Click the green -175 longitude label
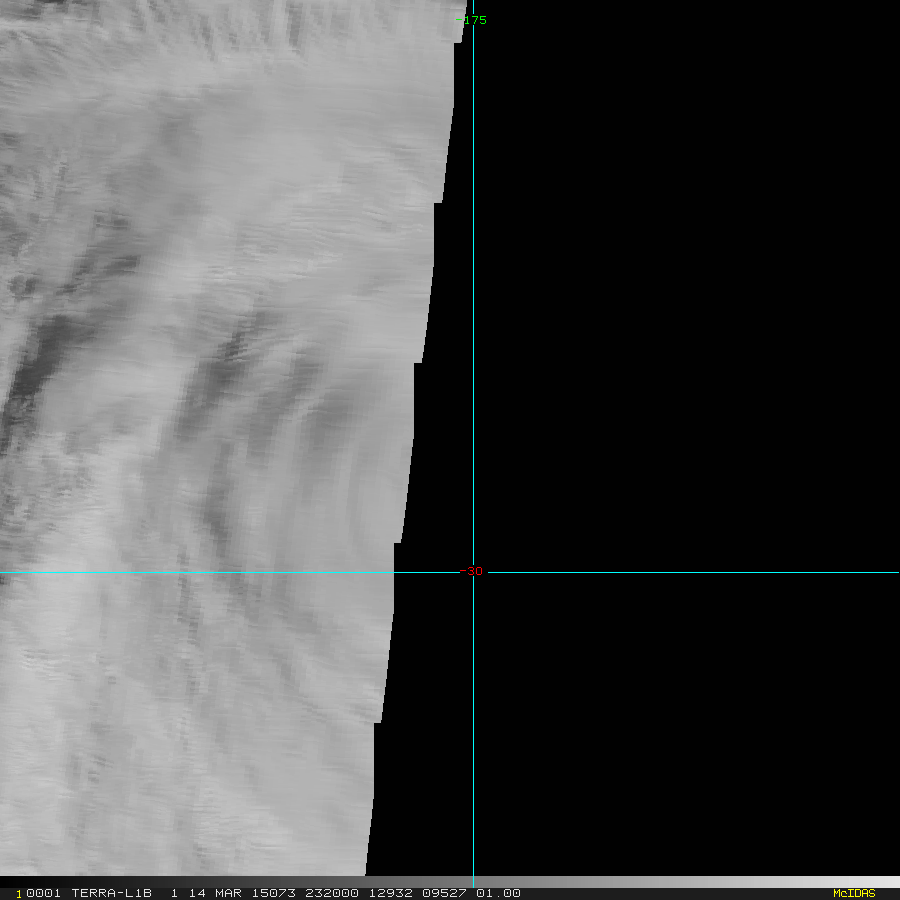This screenshot has height=900, width=900. coord(471,20)
